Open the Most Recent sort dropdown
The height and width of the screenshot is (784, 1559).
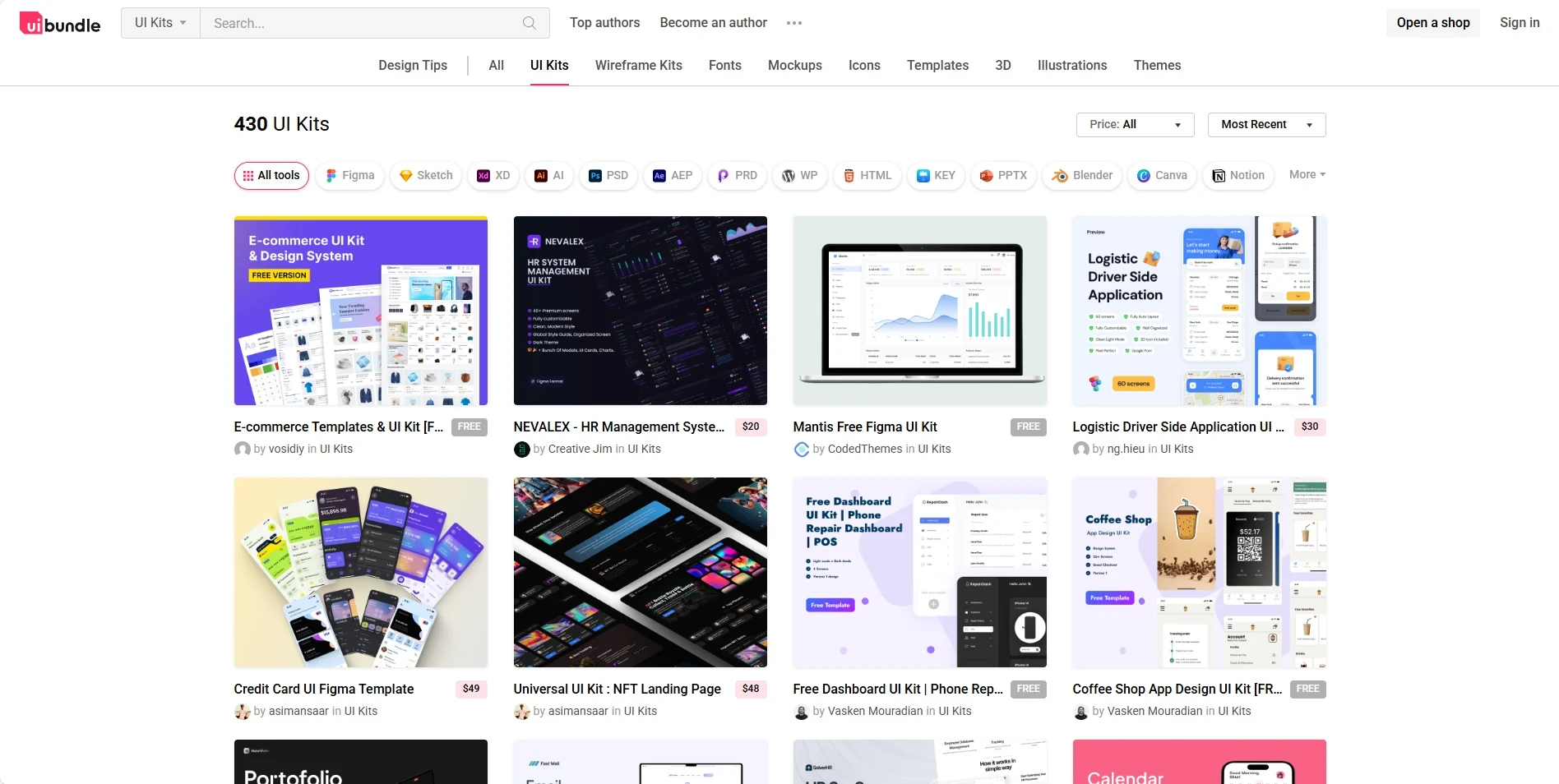coord(1266,125)
